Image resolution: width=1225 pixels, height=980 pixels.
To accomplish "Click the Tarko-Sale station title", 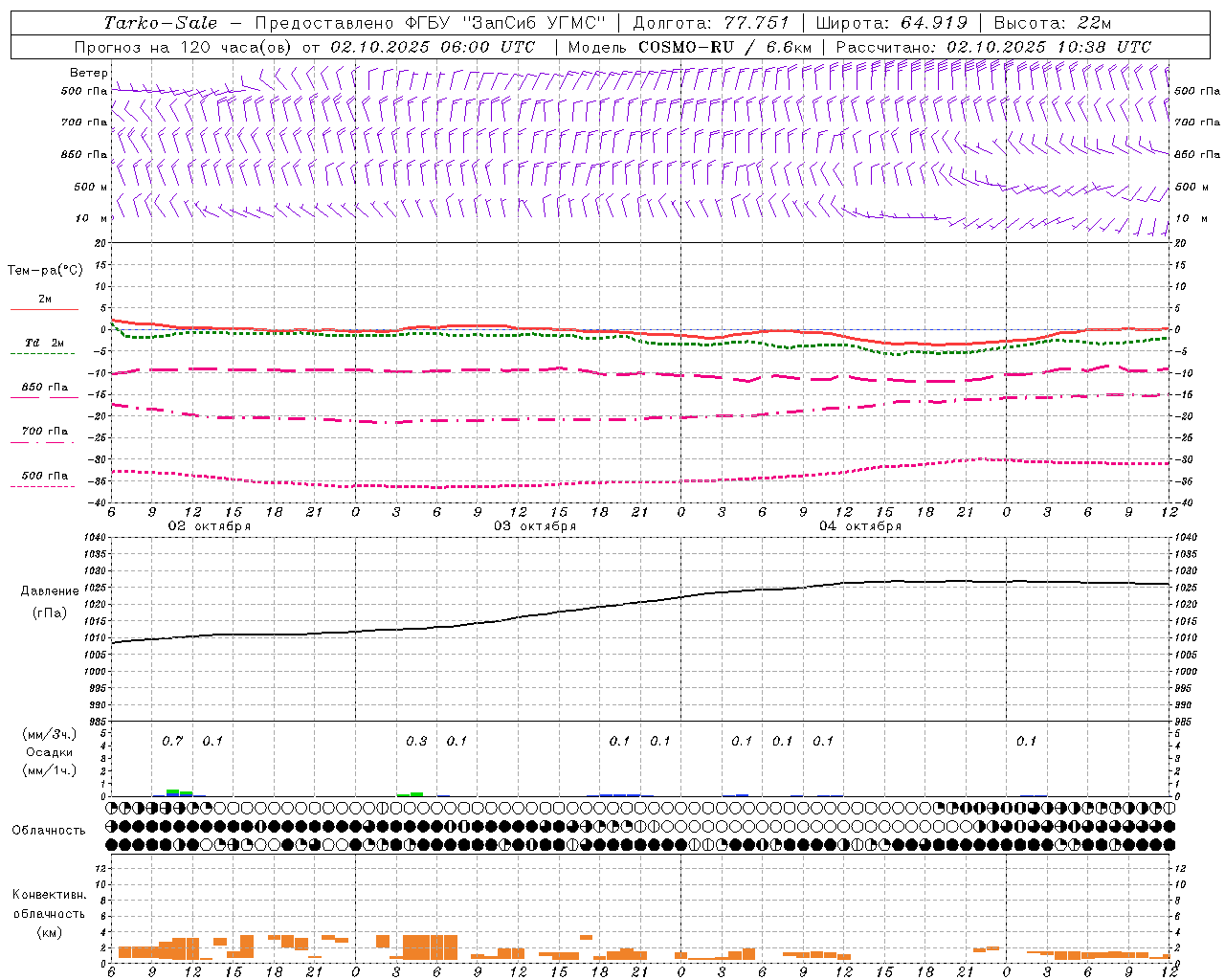I will click(161, 23).
